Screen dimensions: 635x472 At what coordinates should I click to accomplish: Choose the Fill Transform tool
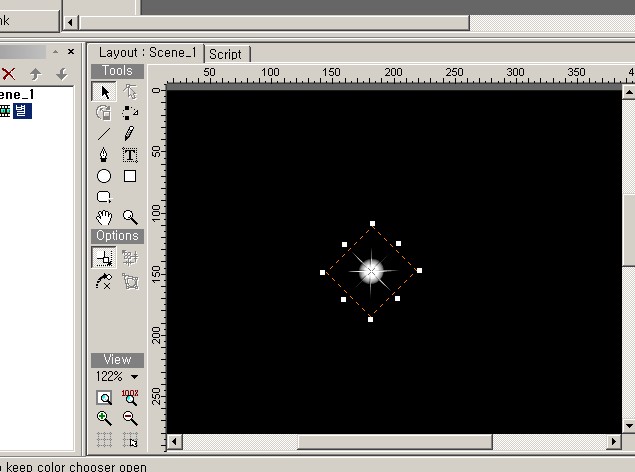point(104,112)
